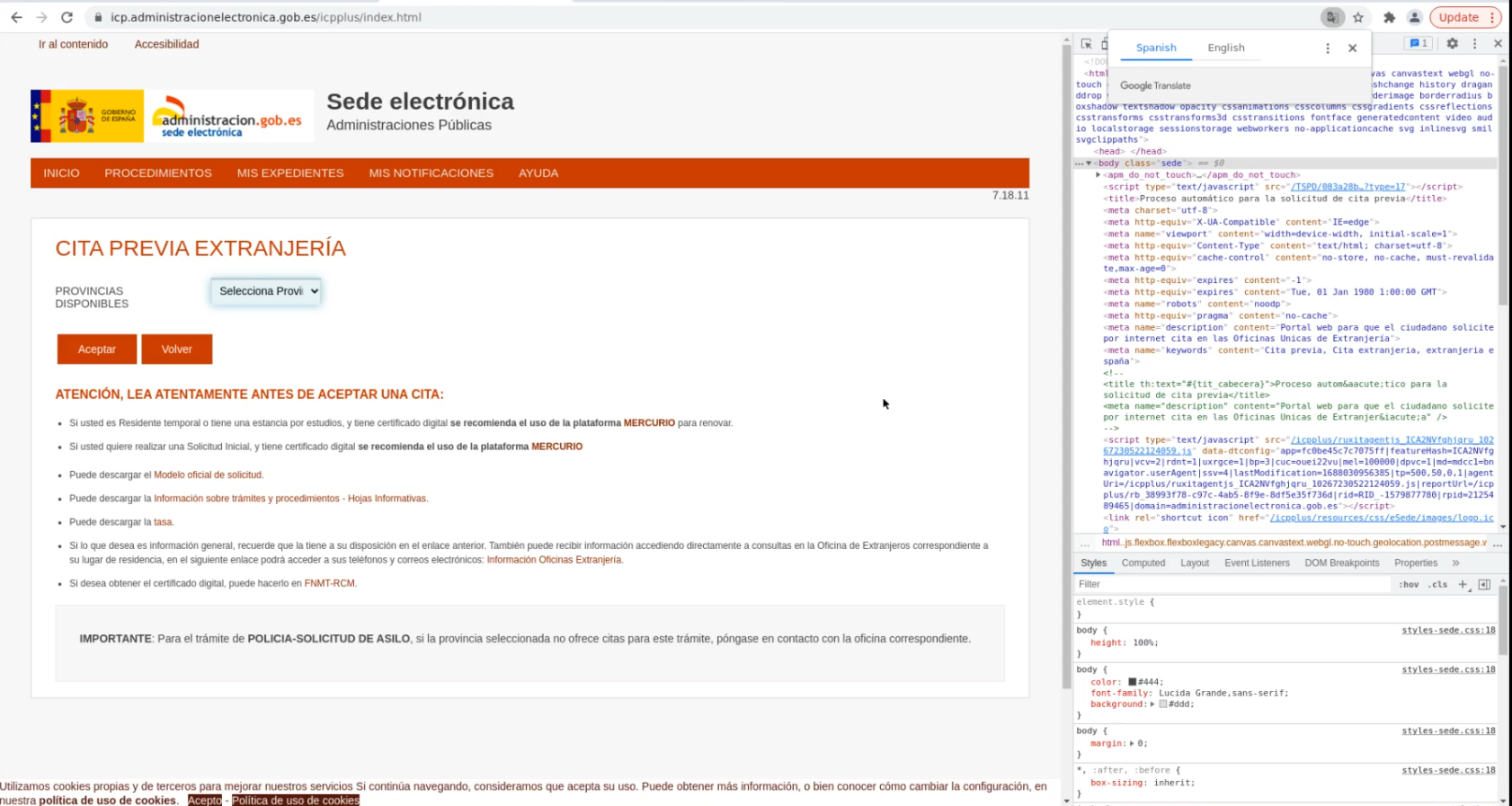Accept cookies via the Acepto link

point(205,801)
